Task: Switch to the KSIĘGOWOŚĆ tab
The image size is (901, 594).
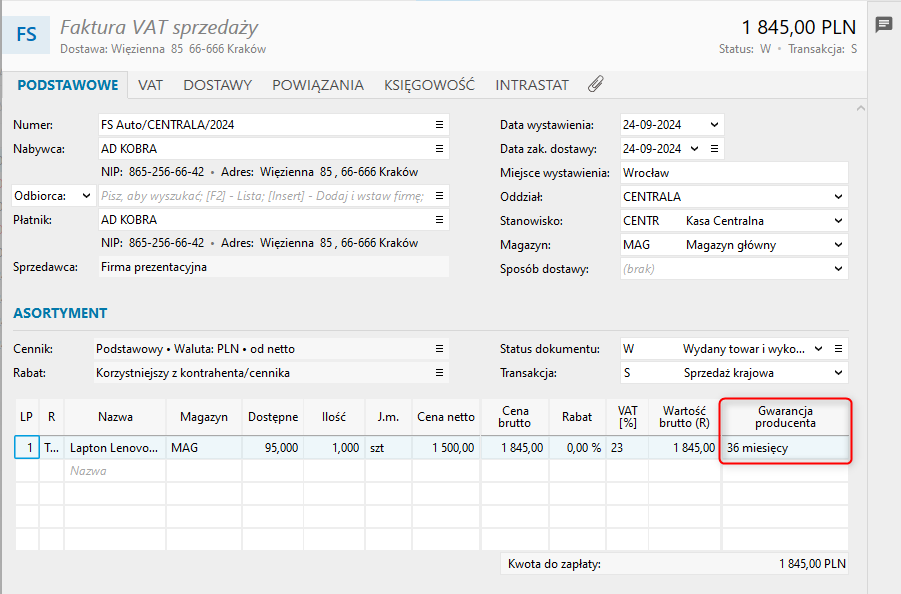Action: tap(429, 85)
